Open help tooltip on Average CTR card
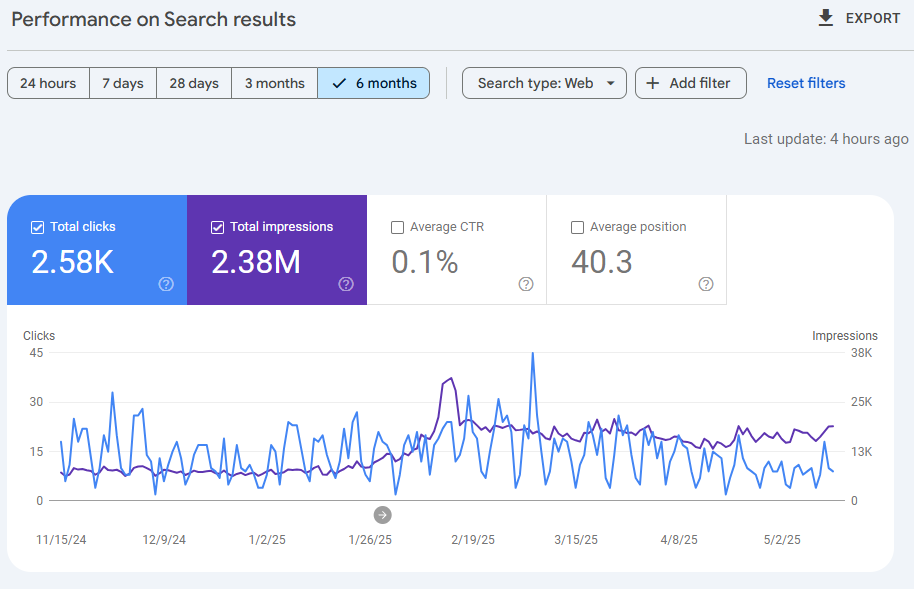The height and width of the screenshot is (589, 914). click(526, 284)
